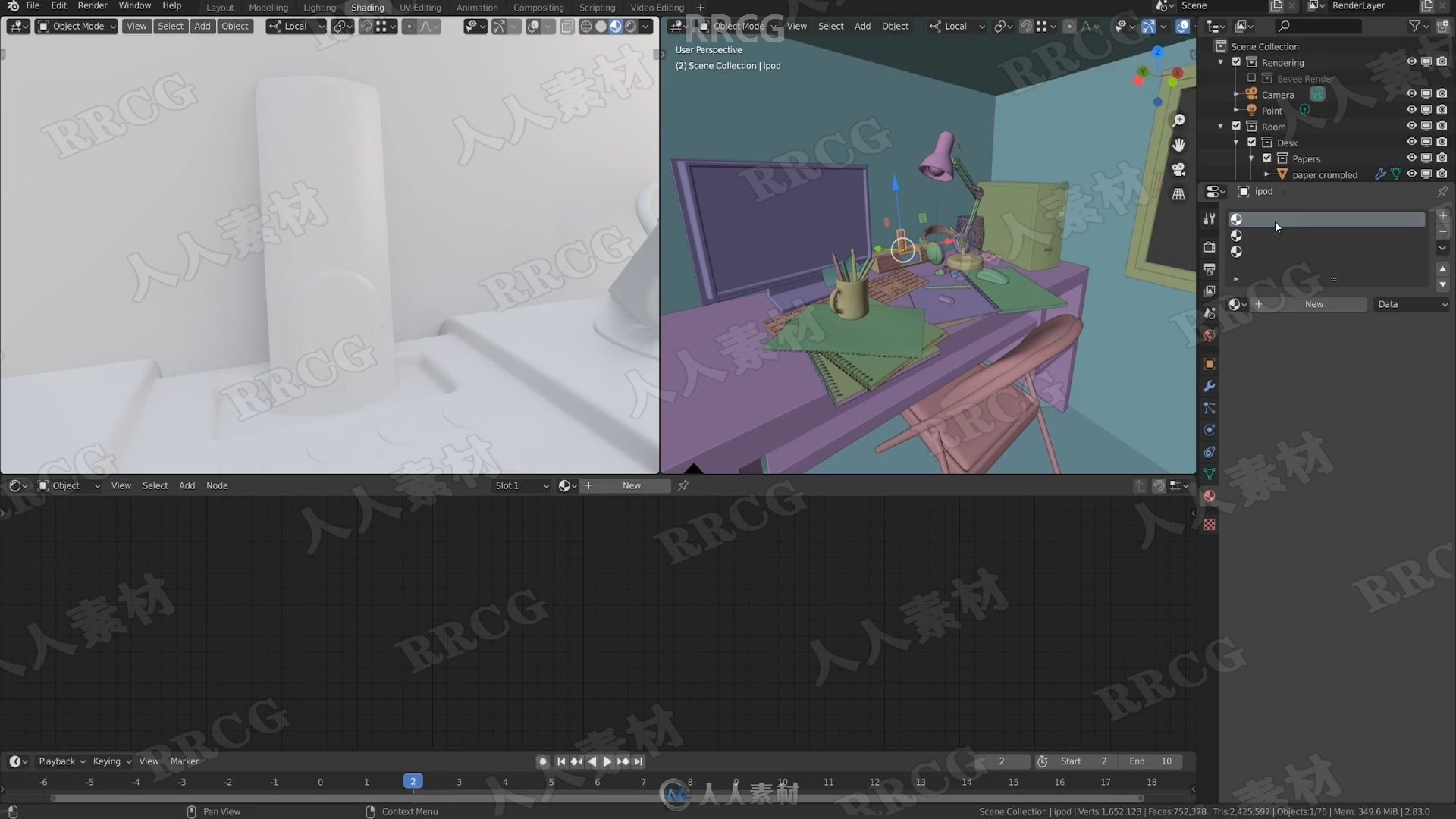Toggle visibility of the Papers collection
This screenshot has width=1456, height=819.
point(1411,158)
